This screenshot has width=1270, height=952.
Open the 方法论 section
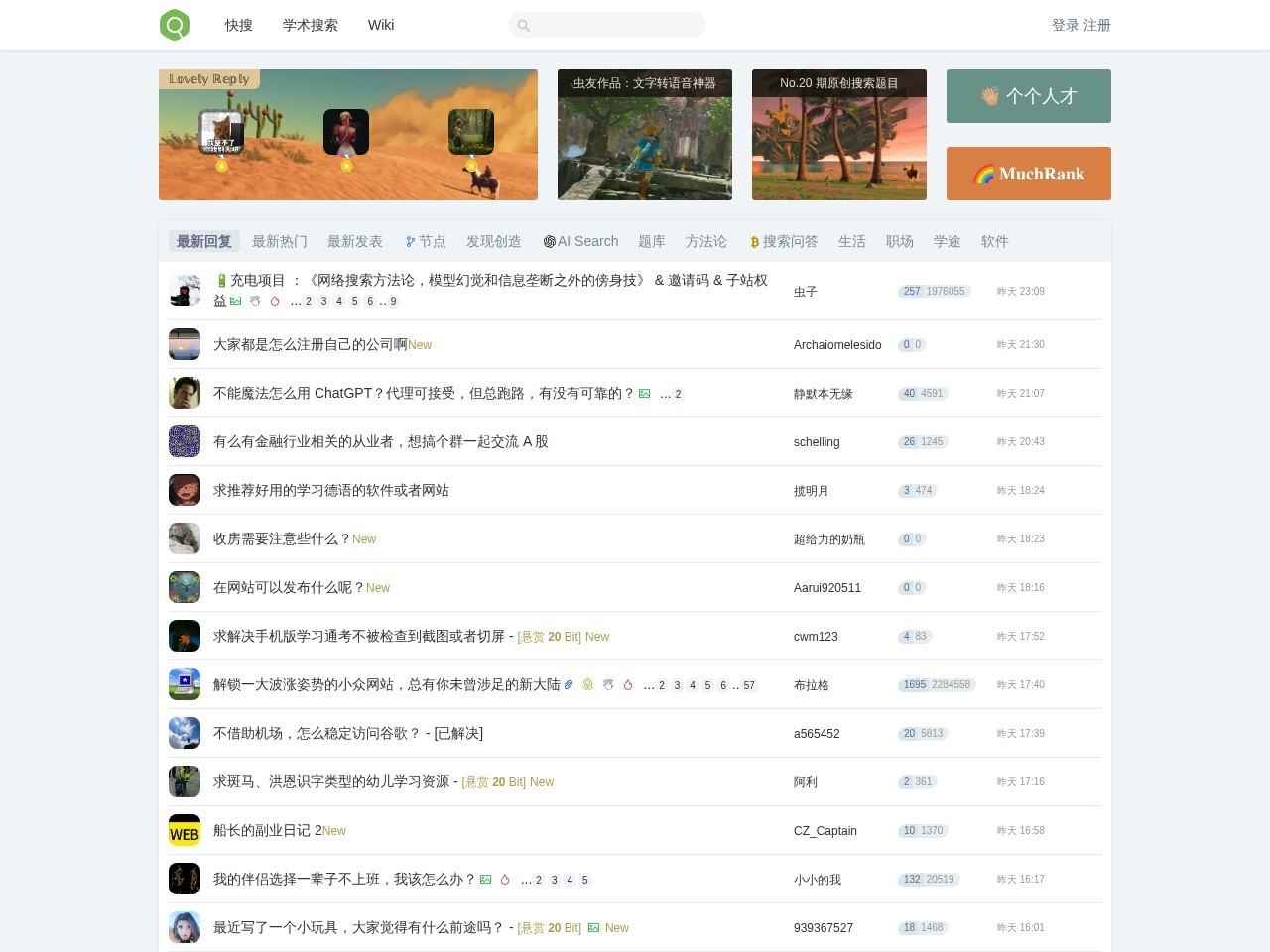706,241
